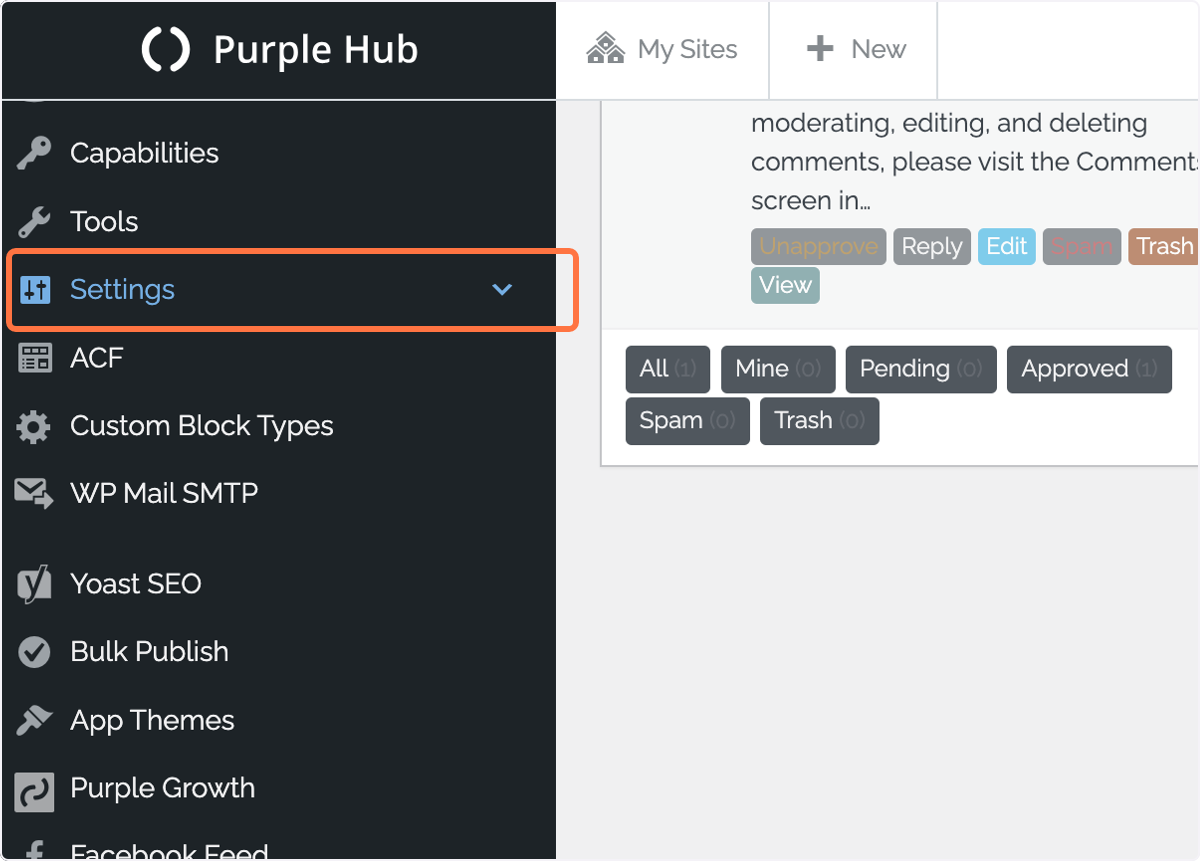Click the comment text starting 'moderating, editing'

pos(975,162)
